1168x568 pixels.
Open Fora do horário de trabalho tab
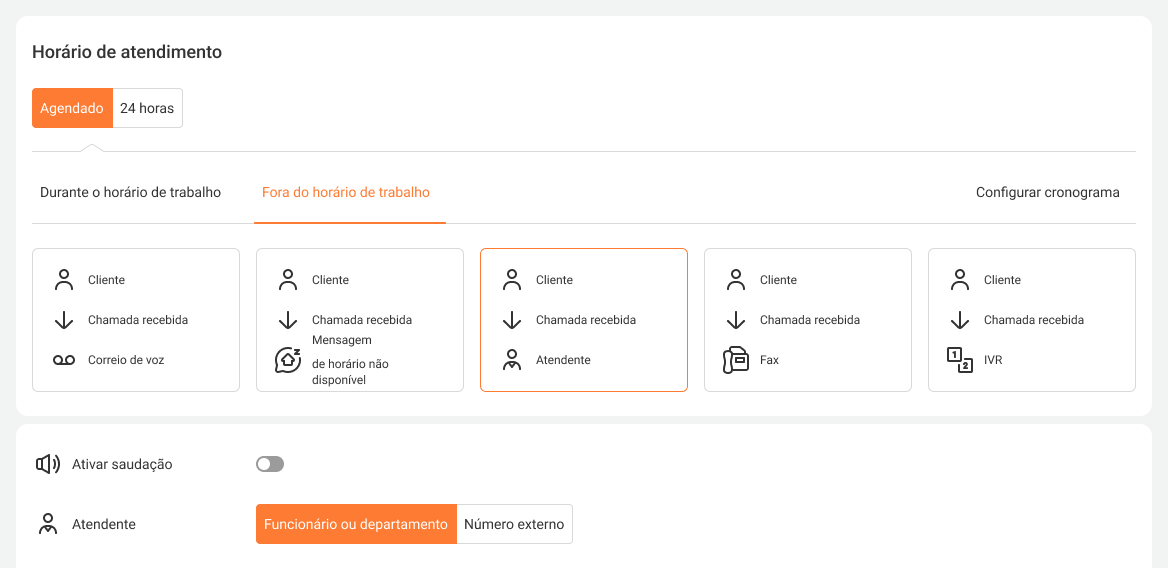tap(346, 192)
